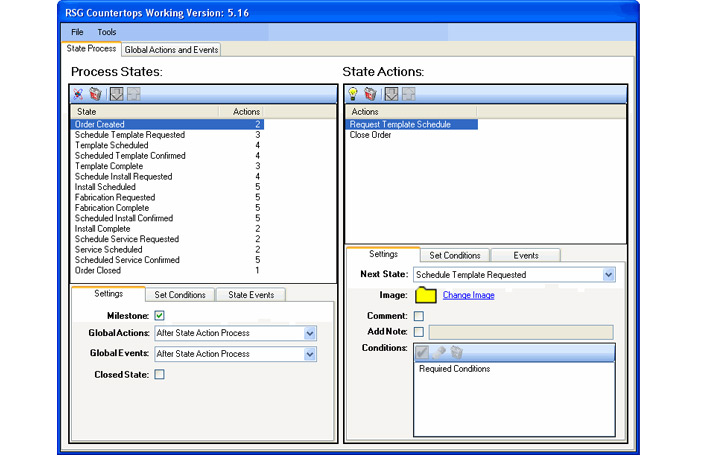Screen dimensions: 707x458
Task: Click the Actions column header in State Actions
Action: (x=411, y=111)
